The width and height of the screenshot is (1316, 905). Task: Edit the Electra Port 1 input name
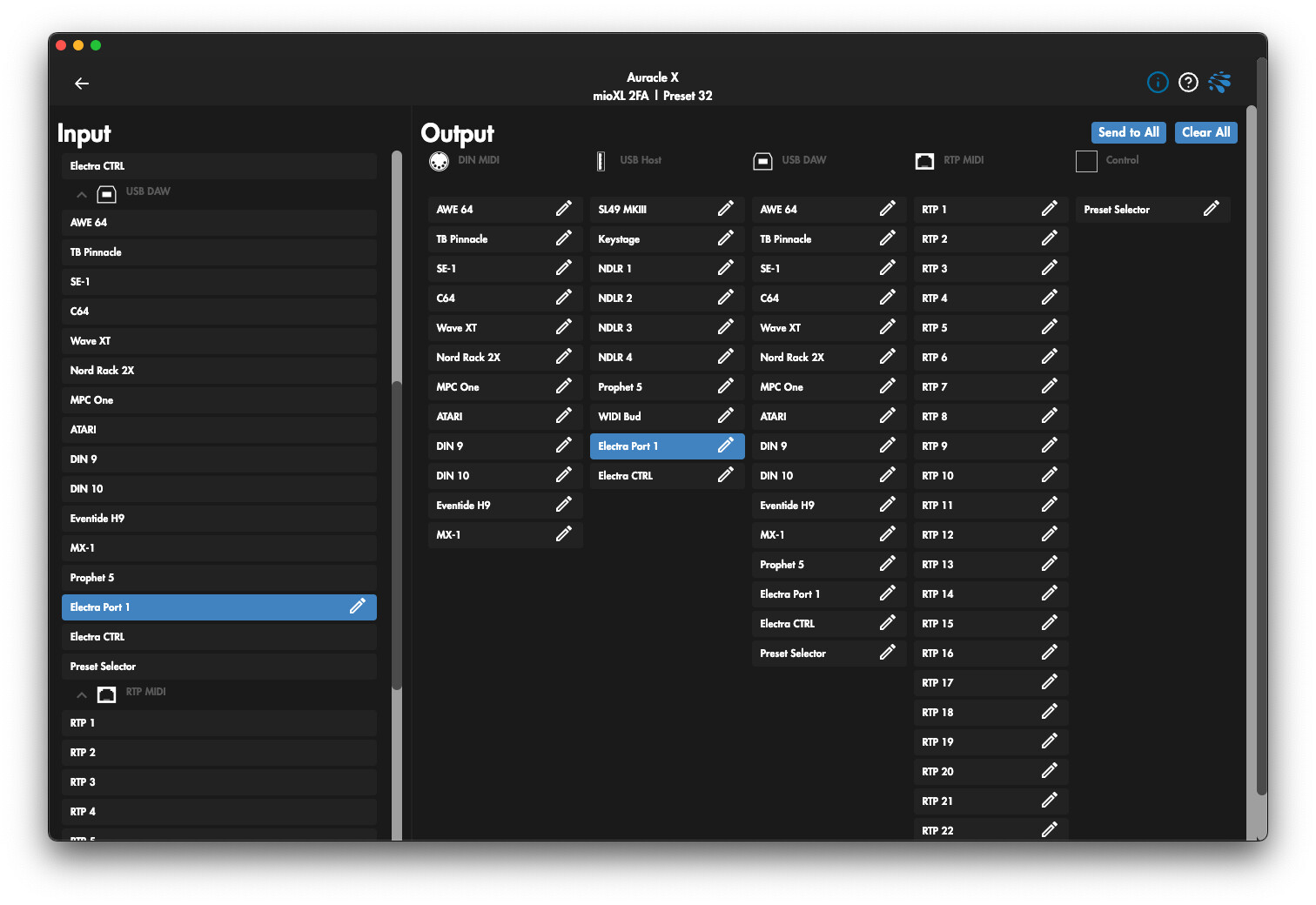pyautogui.click(x=357, y=607)
